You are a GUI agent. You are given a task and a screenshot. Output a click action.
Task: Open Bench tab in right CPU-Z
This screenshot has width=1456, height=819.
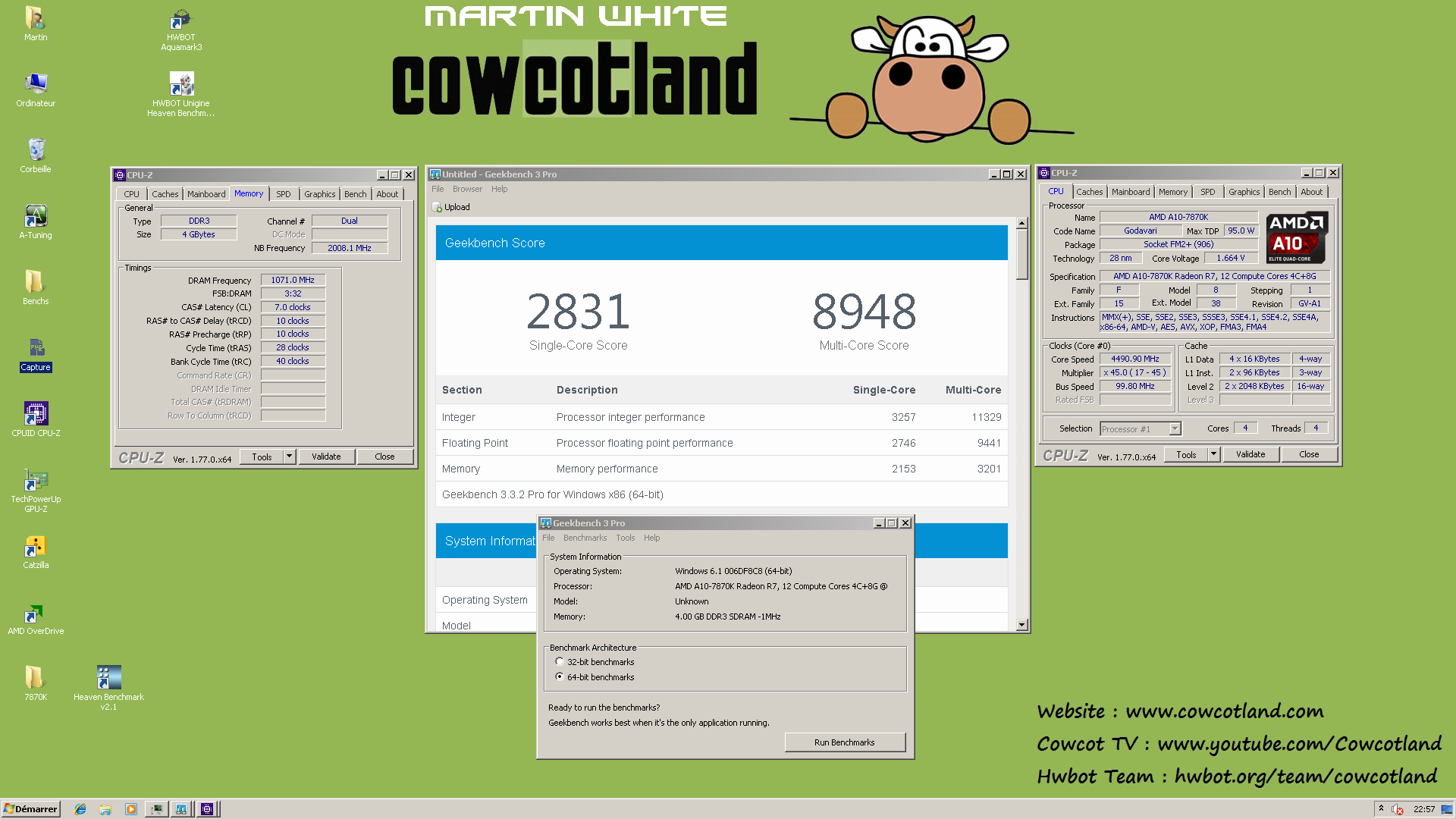pos(1279,192)
